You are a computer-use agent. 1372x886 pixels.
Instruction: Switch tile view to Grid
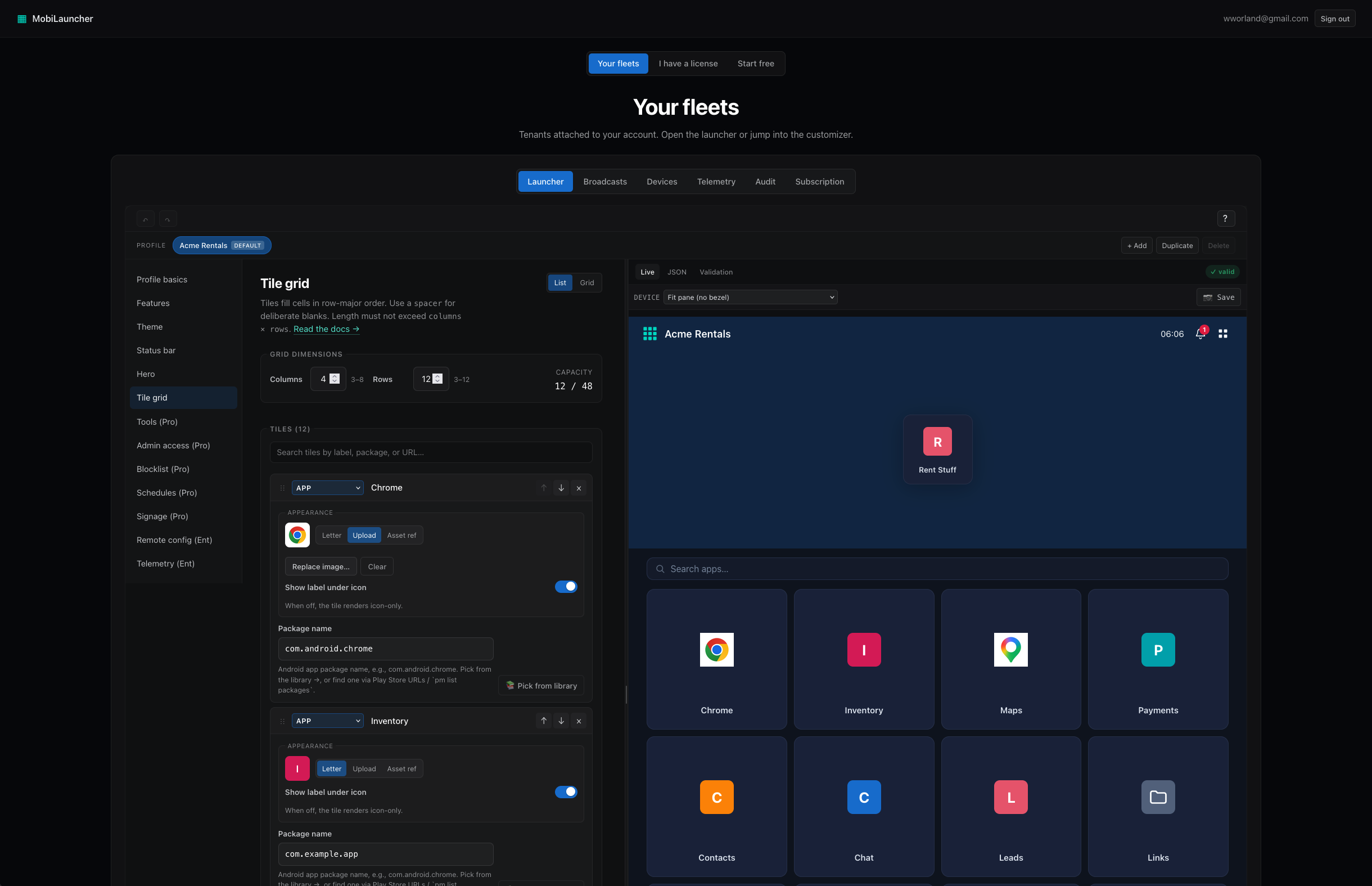587,282
